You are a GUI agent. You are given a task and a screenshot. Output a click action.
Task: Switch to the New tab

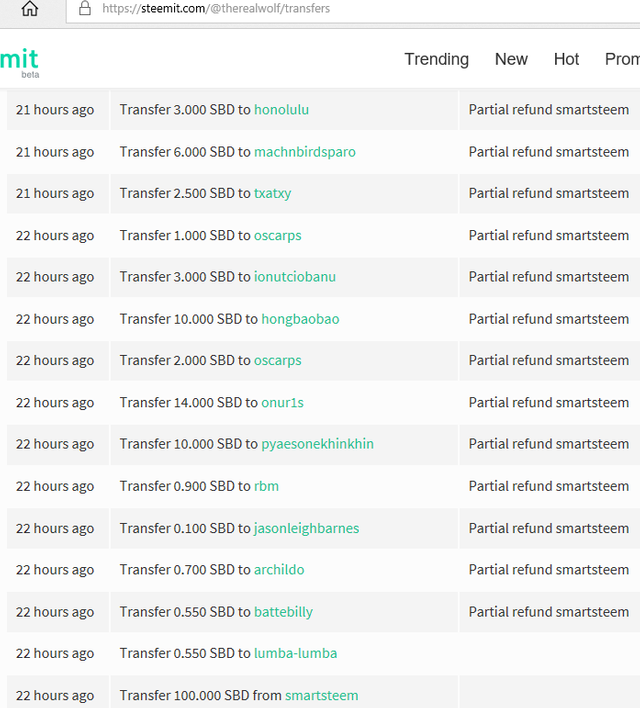click(511, 59)
